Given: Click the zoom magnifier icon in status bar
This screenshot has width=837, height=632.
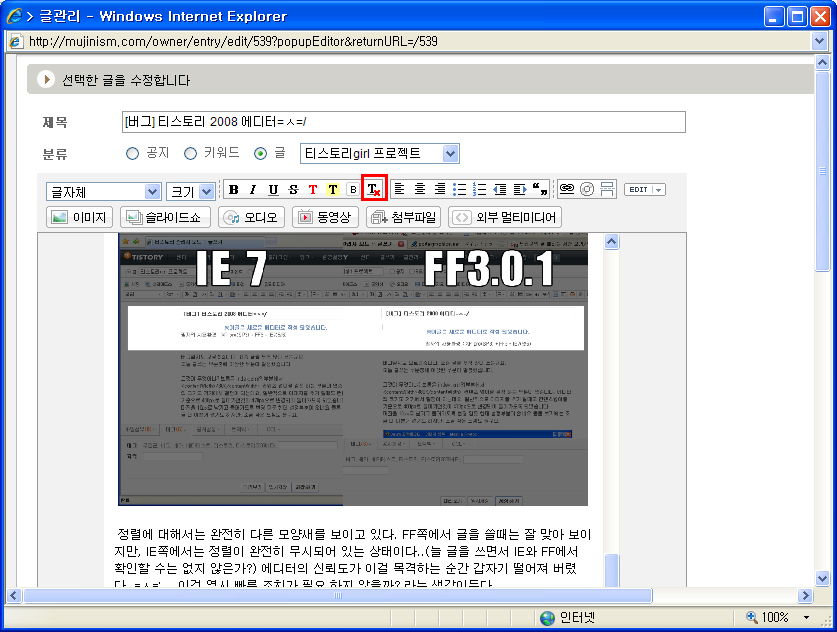Looking at the screenshot, I should click(x=752, y=617).
